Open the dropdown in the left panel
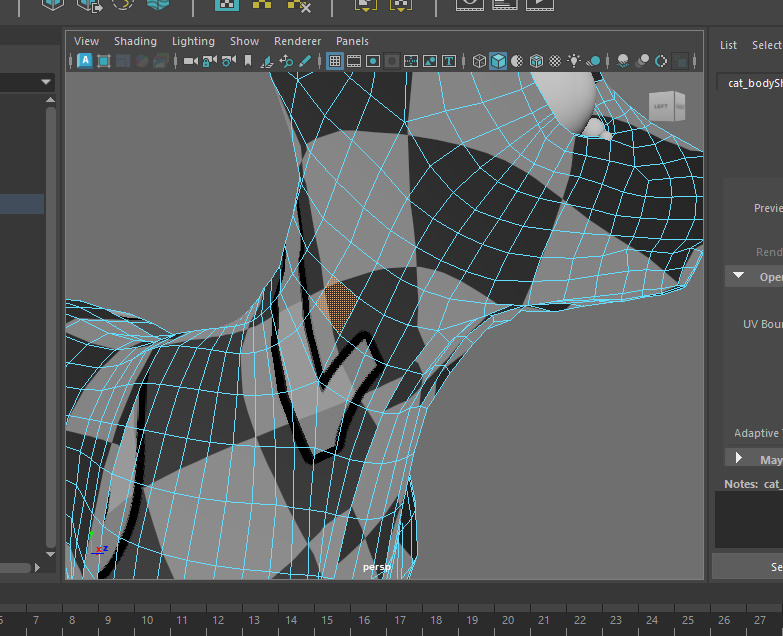Screen dimensions: 783x636 [x=46, y=81]
